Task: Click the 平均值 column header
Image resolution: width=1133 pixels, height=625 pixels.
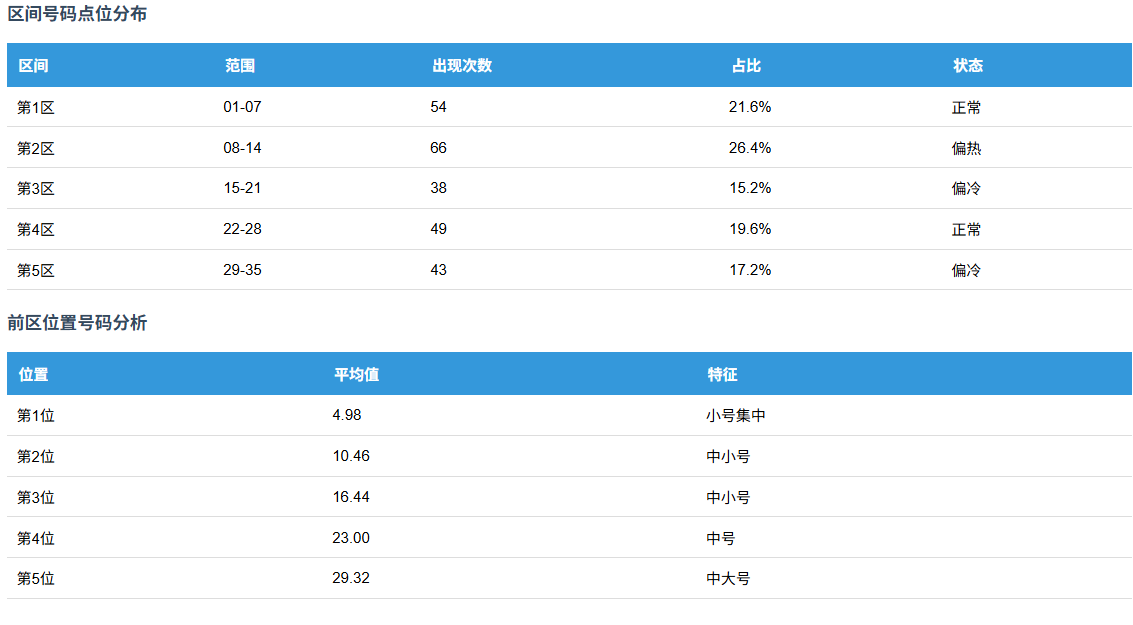Action: pyautogui.click(x=356, y=375)
